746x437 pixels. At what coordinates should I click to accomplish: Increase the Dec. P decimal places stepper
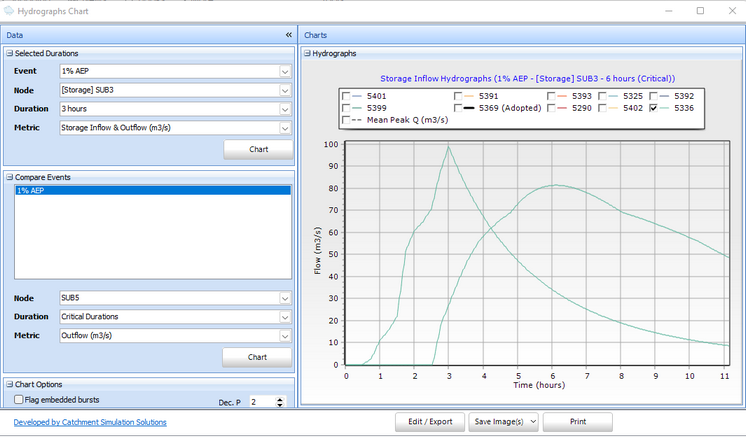(x=279, y=397)
